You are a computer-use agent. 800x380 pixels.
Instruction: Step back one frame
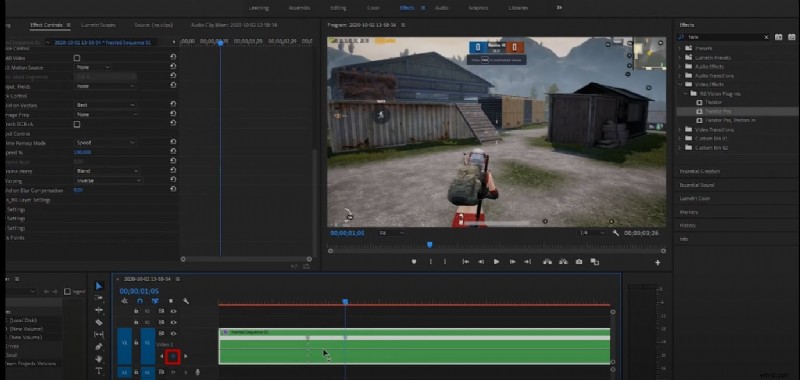tap(481, 262)
